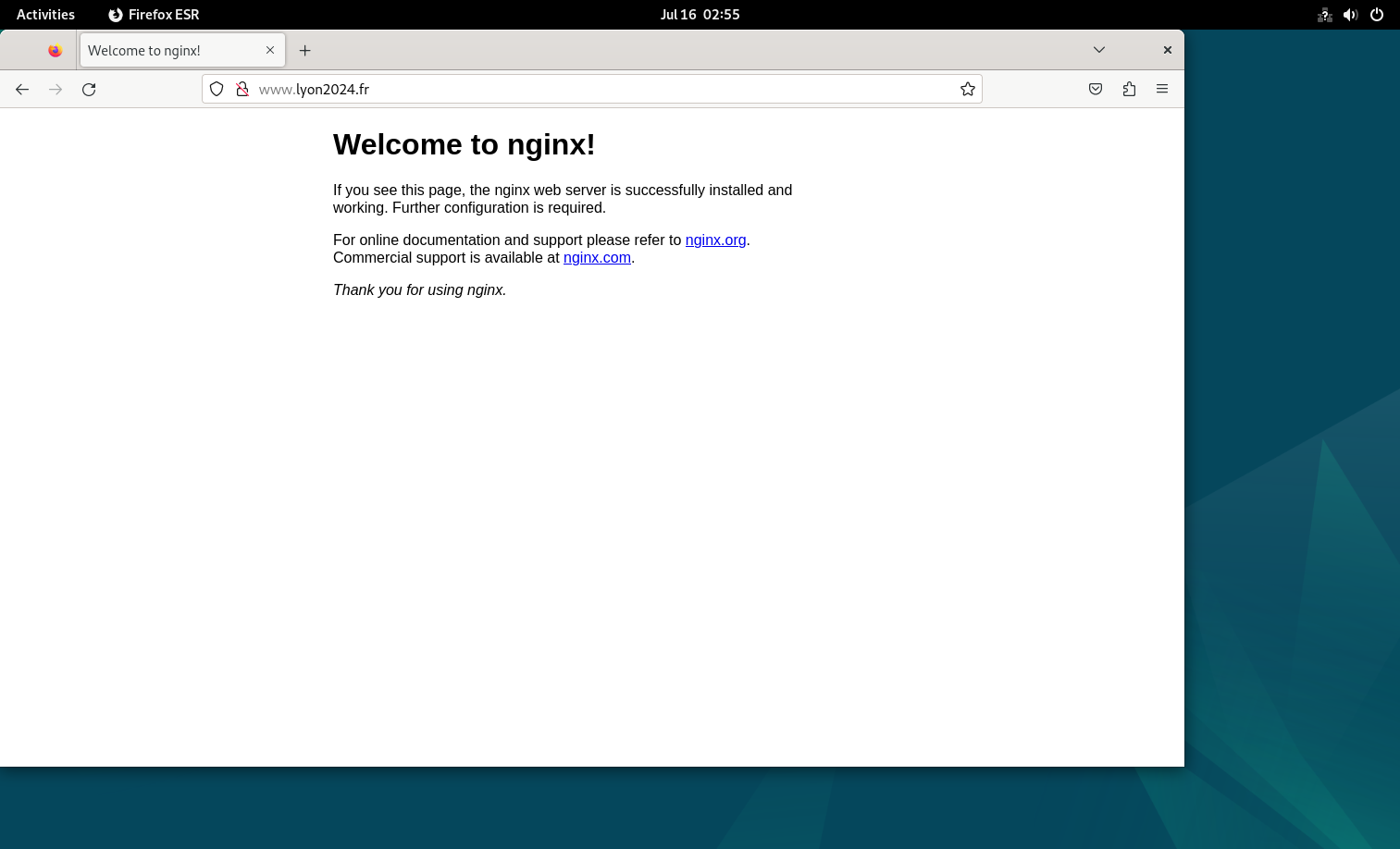Go back to the previous page

coord(22,89)
